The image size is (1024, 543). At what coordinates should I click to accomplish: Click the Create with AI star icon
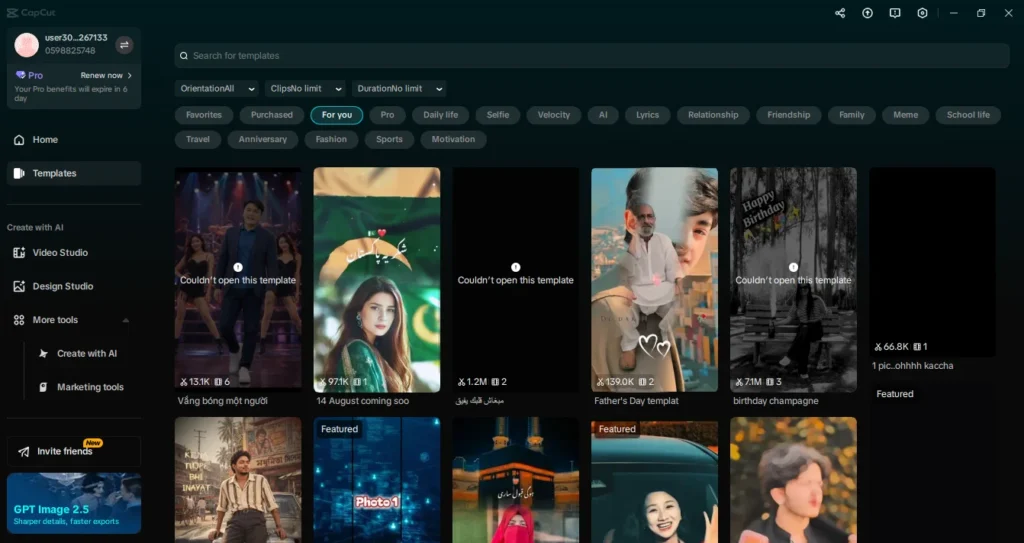point(43,354)
